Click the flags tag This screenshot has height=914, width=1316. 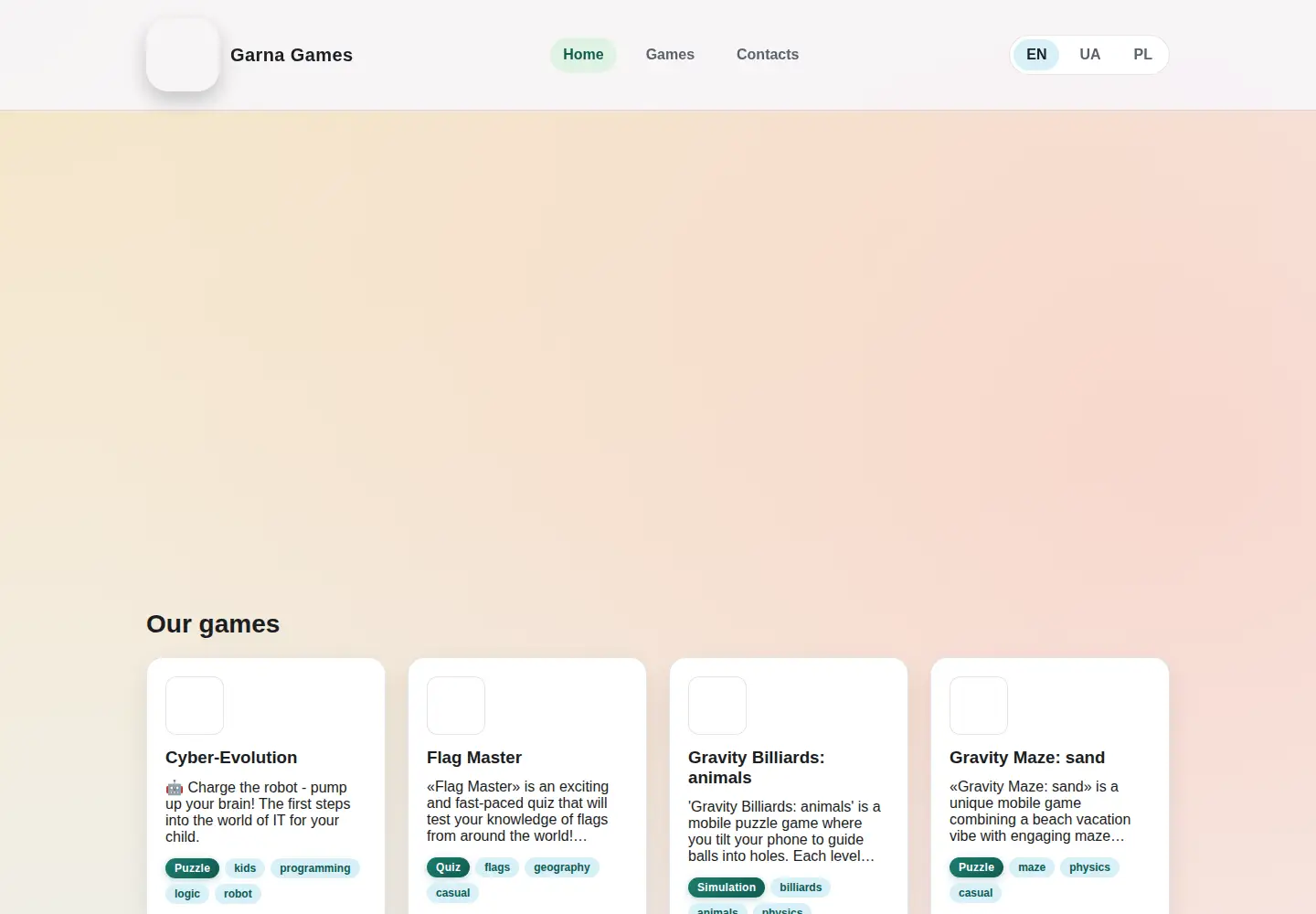click(x=497, y=867)
